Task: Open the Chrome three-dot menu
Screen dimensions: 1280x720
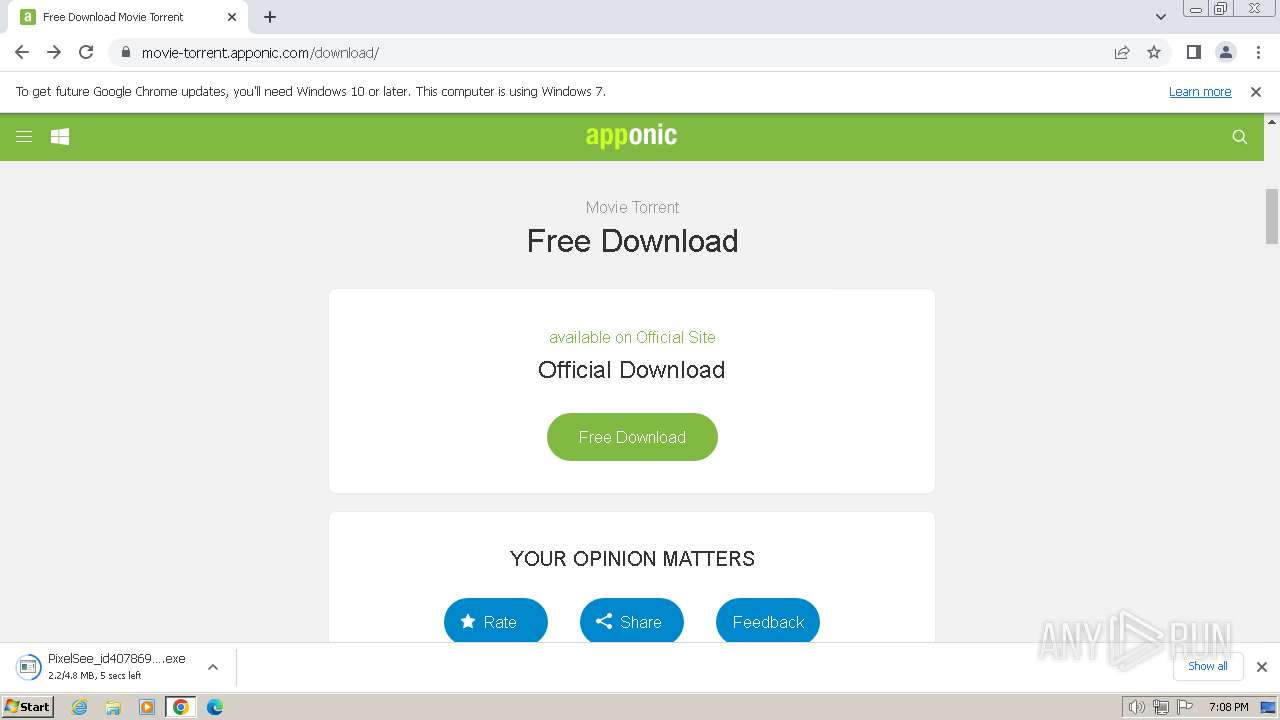Action: point(1257,52)
